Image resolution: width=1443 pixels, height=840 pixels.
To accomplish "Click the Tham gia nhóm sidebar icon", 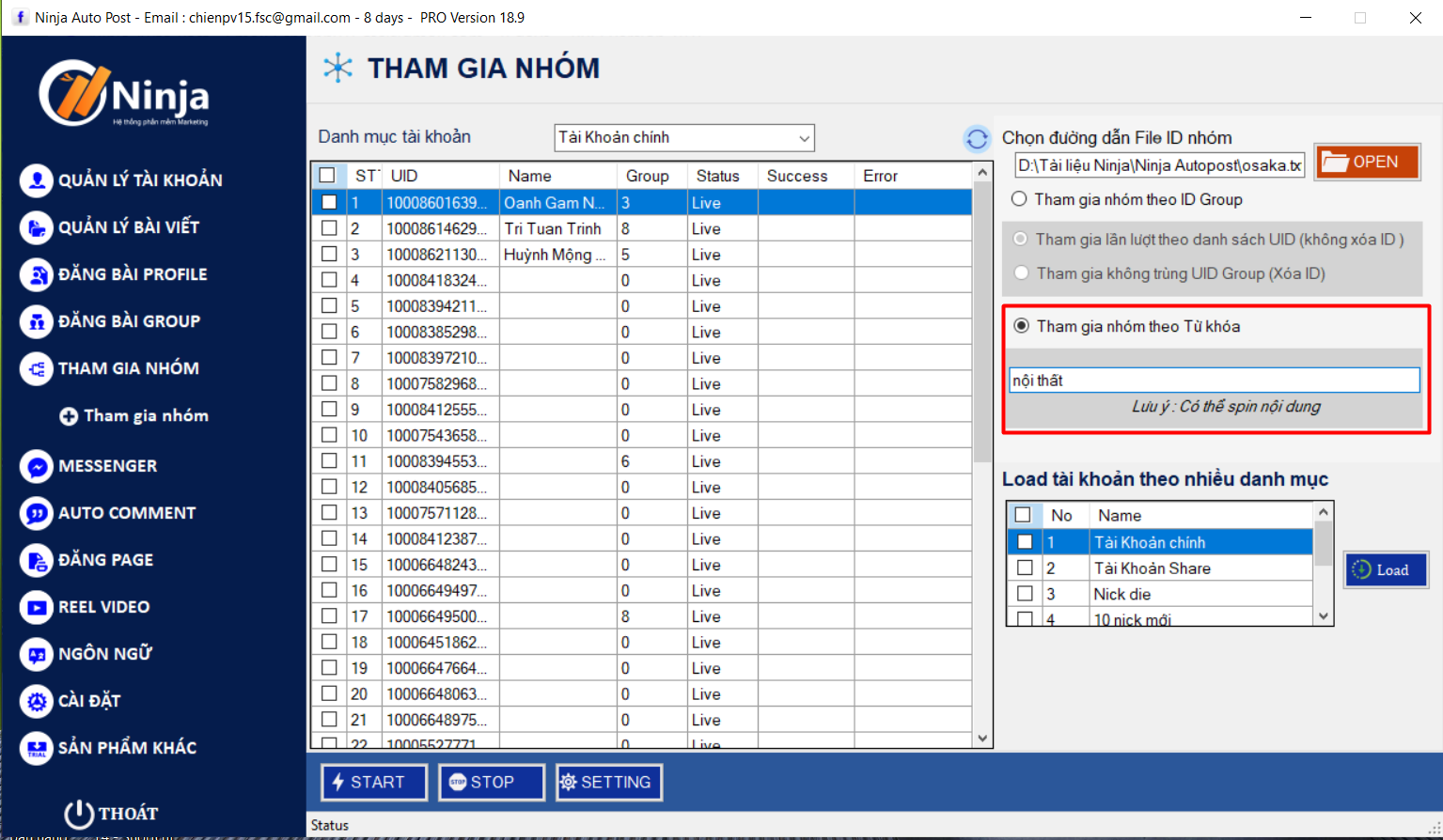I will tap(36, 367).
